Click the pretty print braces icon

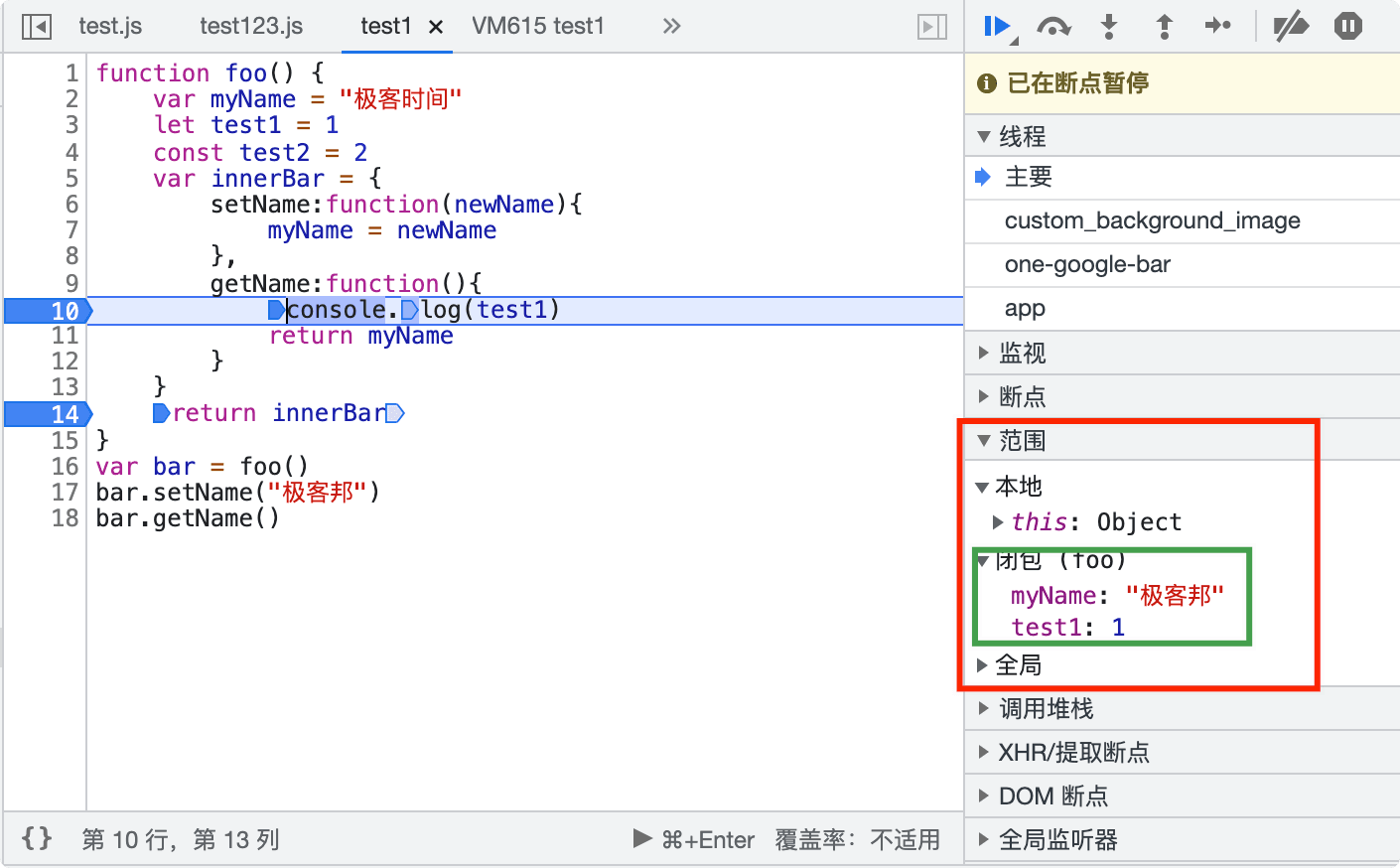(37, 839)
